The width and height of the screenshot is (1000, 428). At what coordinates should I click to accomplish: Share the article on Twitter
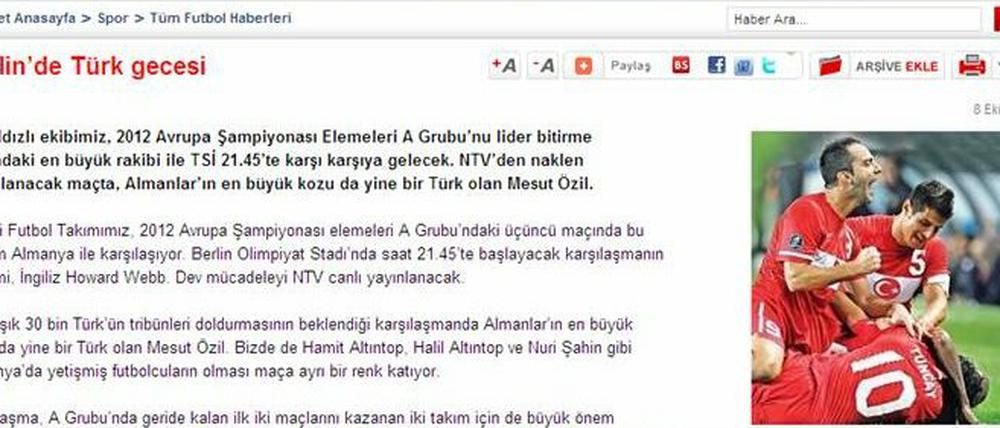[768, 66]
